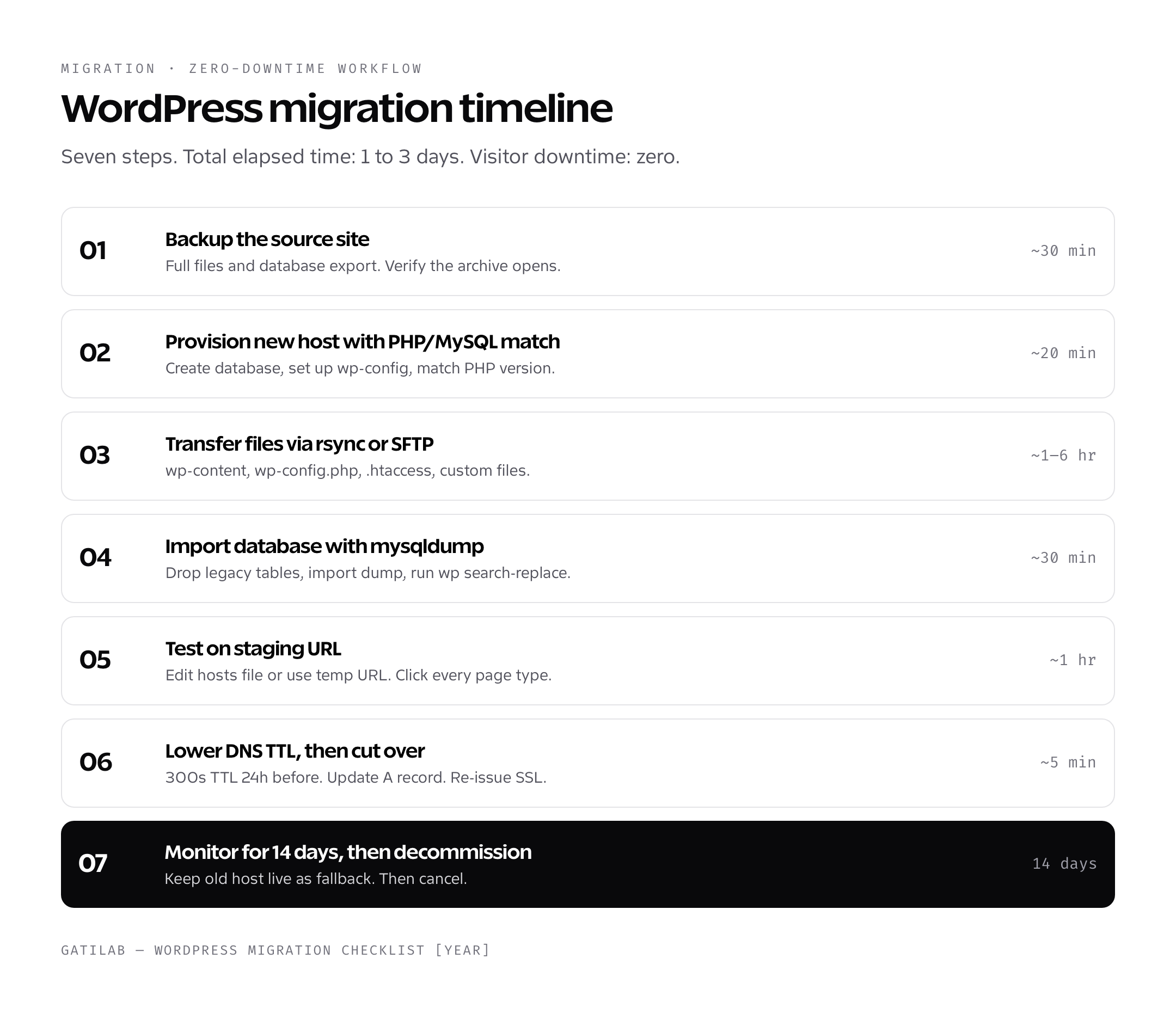Screen dimensions: 1176x1020
Task: Click step number 06
Action: (x=95, y=763)
